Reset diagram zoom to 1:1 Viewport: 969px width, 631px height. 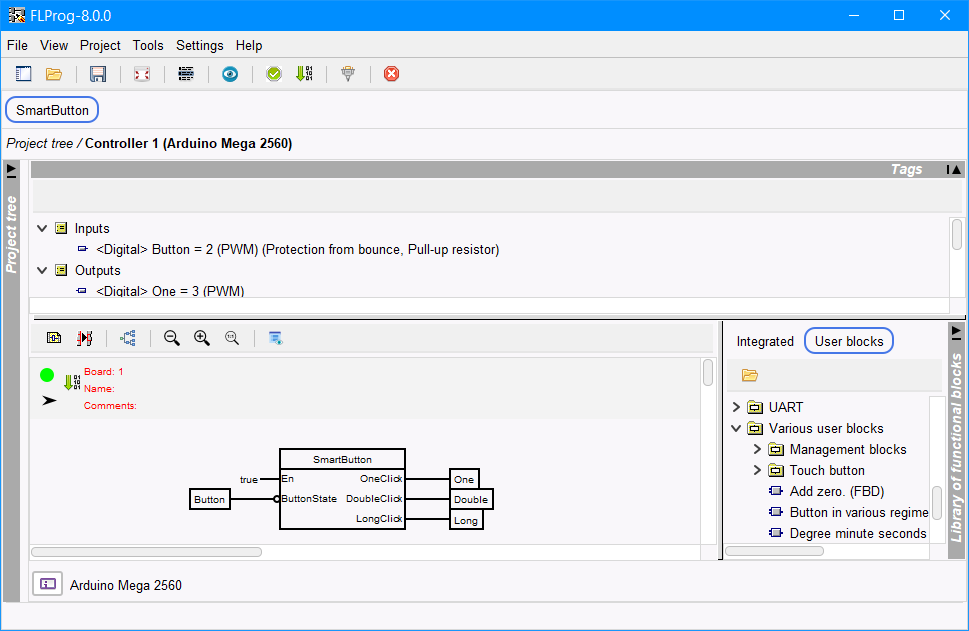pos(232,338)
